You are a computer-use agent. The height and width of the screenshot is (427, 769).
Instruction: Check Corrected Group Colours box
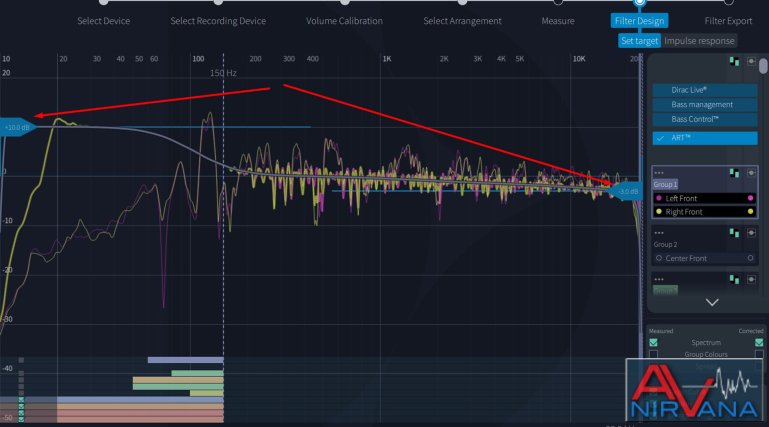coord(759,354)
